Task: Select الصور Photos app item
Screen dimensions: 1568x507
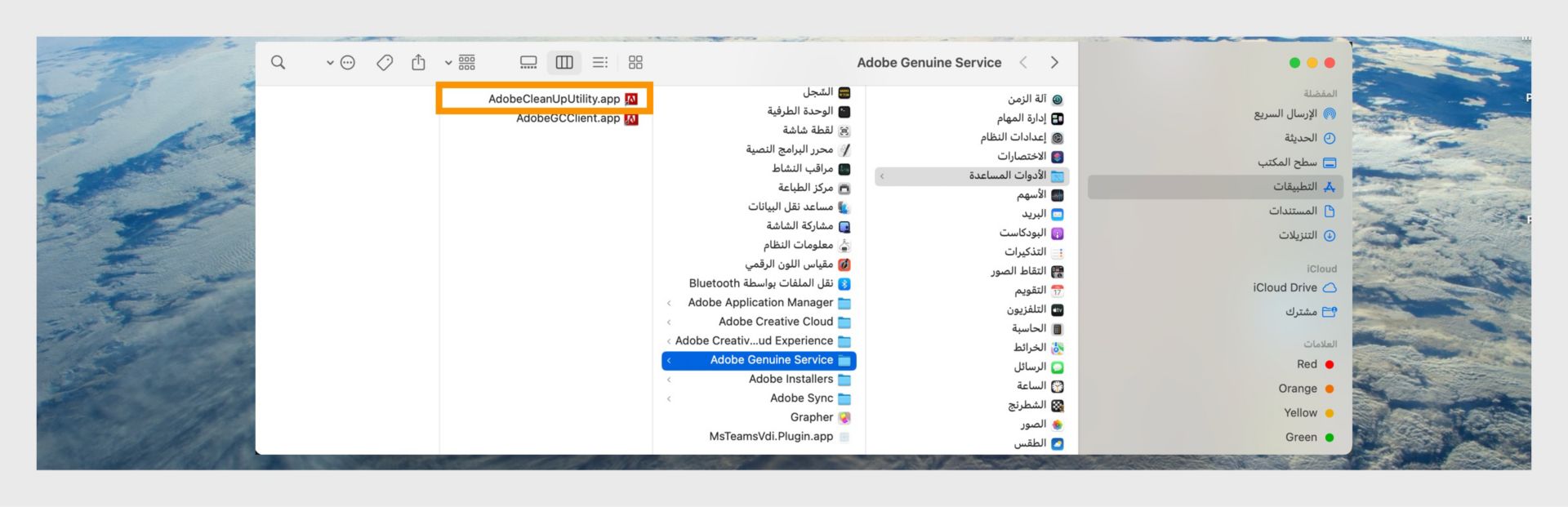Action: (x=1042, y=425)
